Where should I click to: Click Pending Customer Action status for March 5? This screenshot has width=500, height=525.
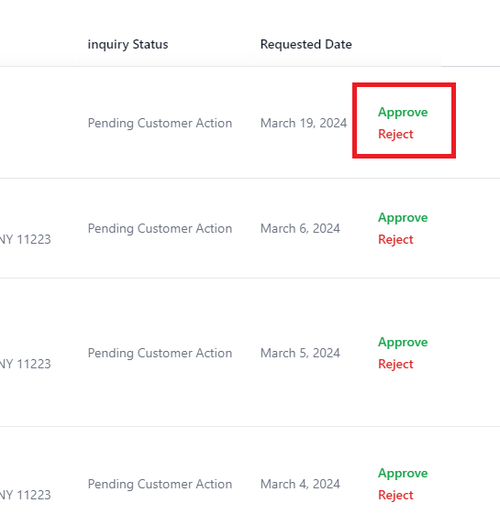160,353
